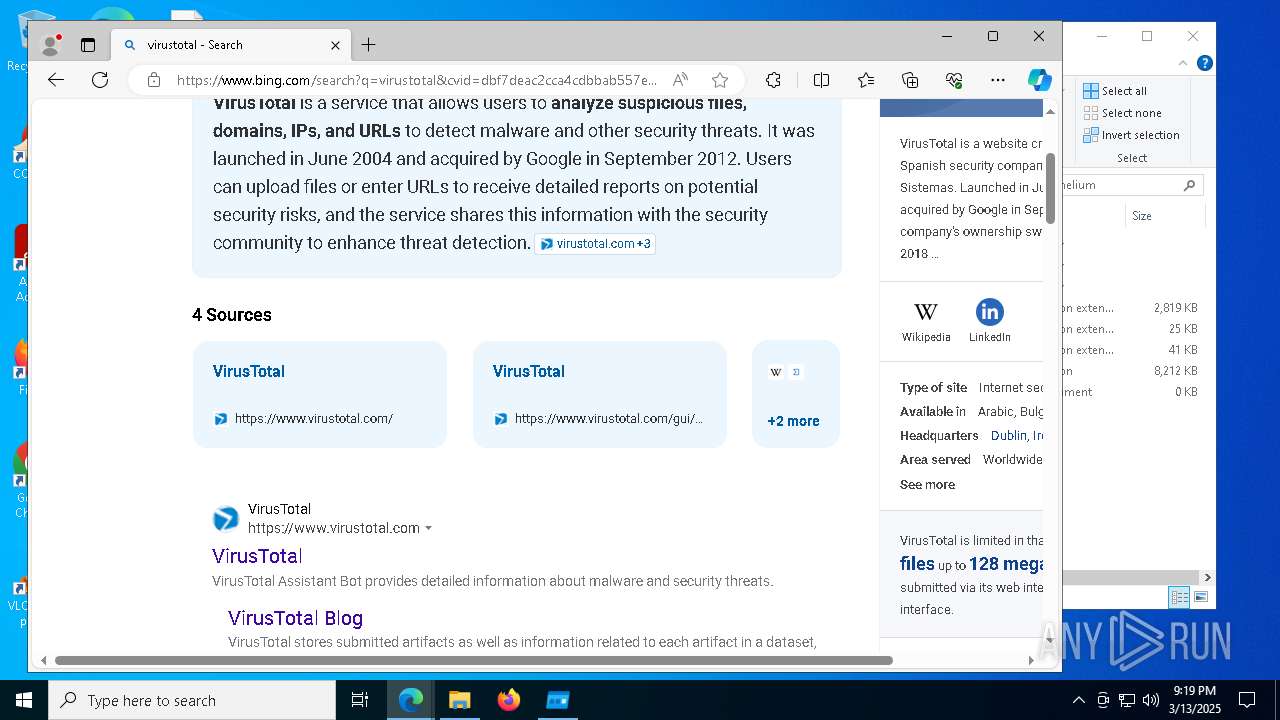Click the taskbar search box
This screenshot has width=1280, height=720.
[192, 700]
